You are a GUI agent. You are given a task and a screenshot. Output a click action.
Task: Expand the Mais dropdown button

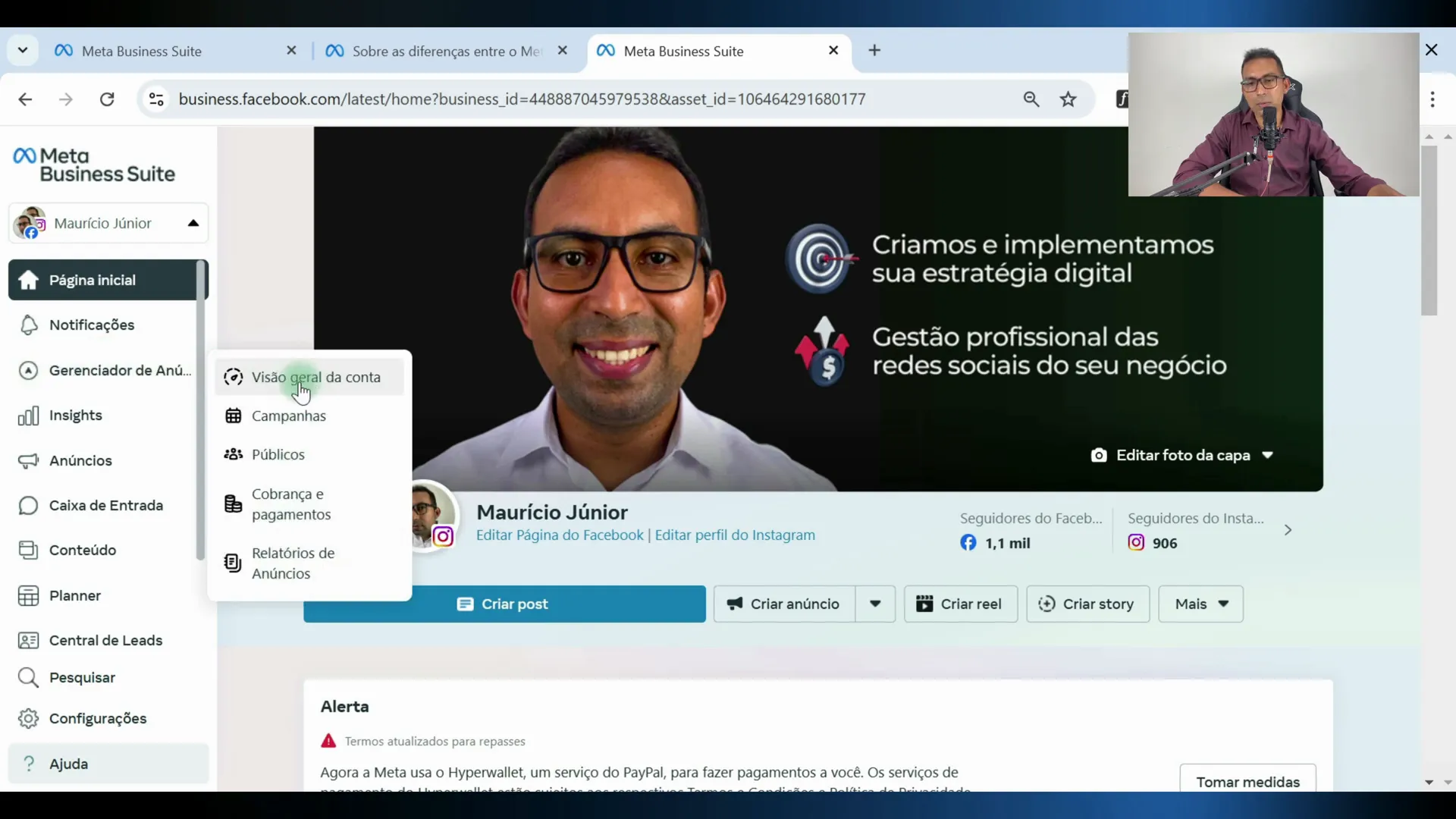click(1201, 604)
